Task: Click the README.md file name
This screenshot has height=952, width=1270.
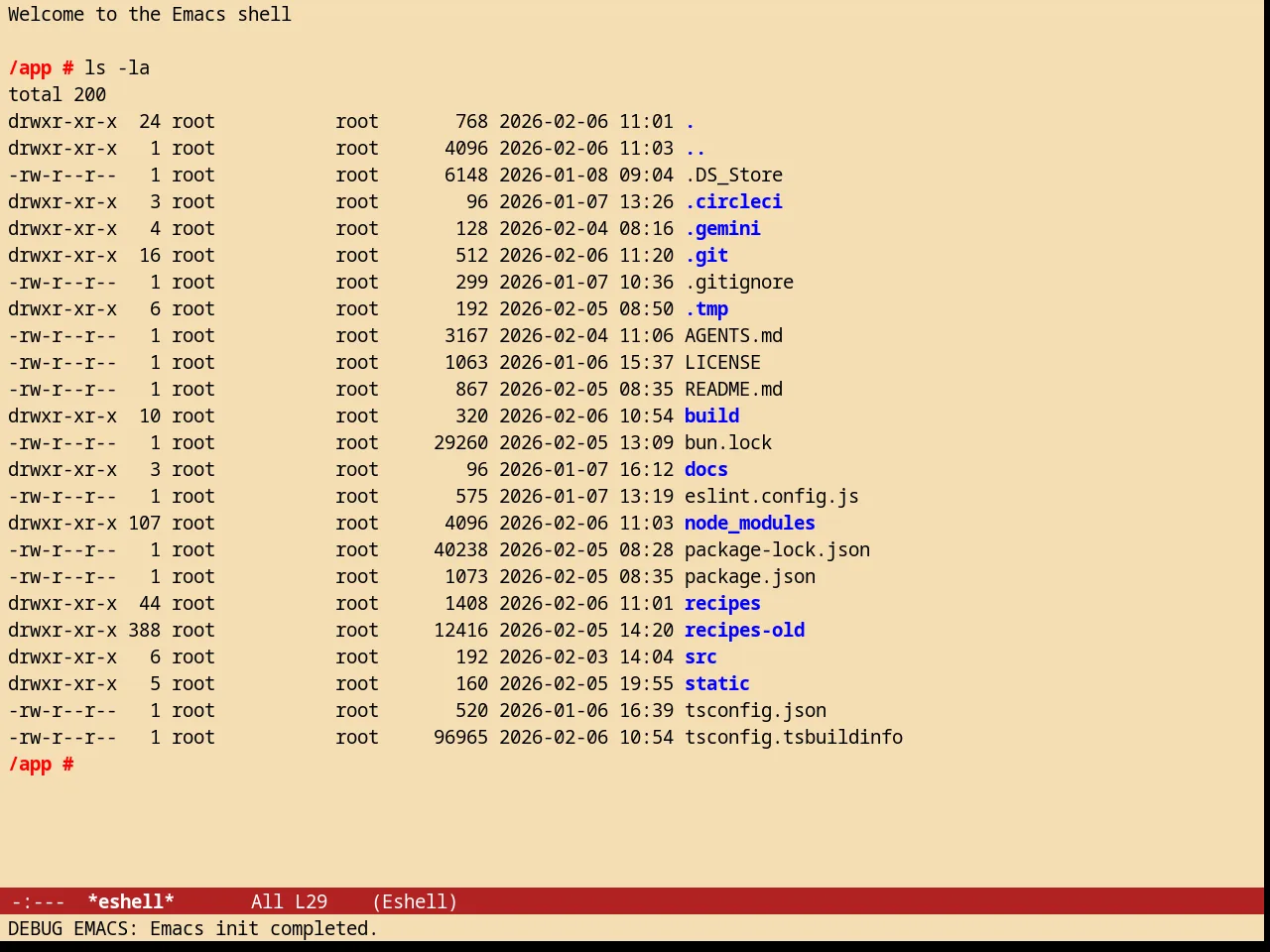Action: point(733,390)
